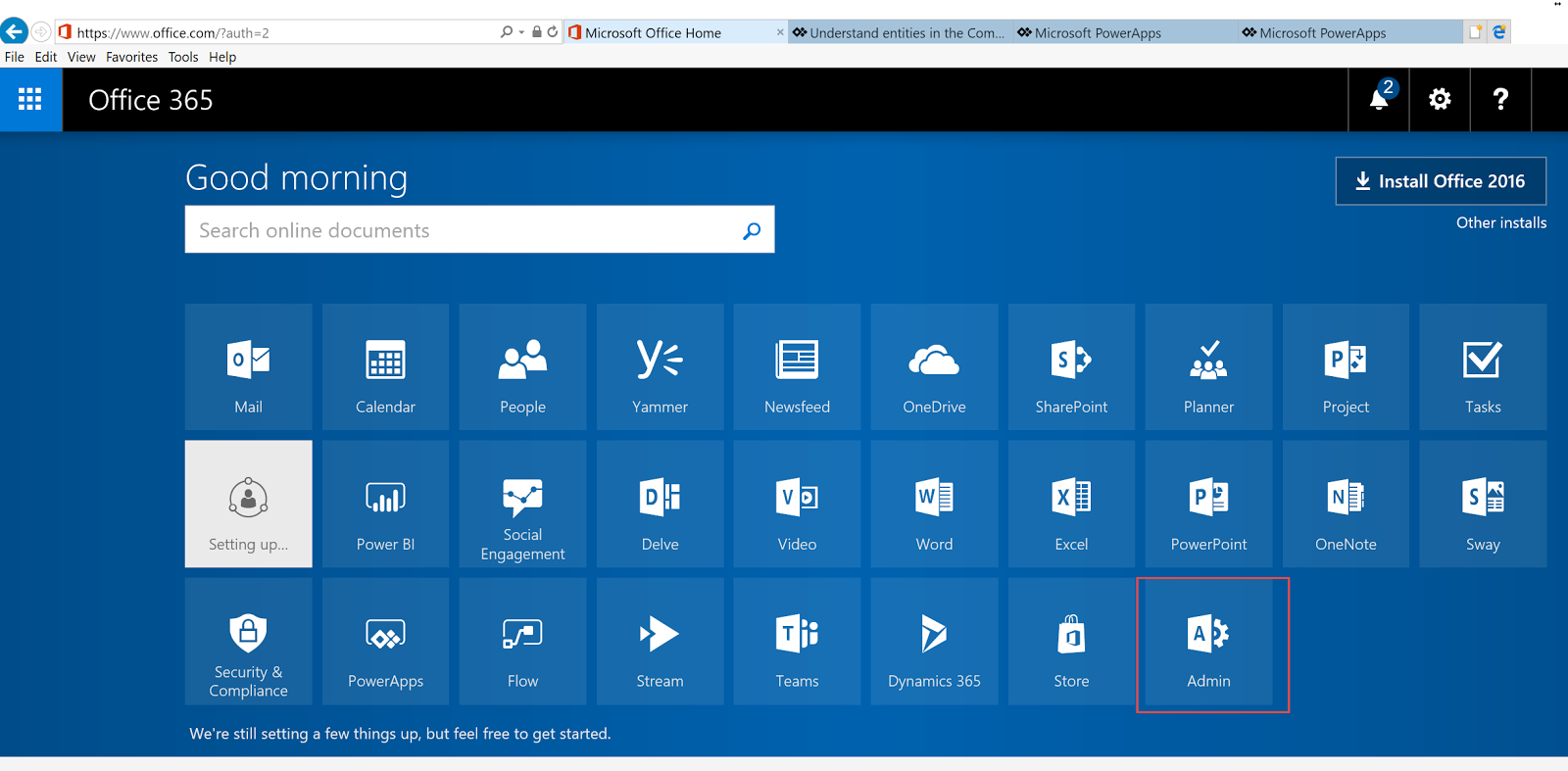Screen dimensions: 1568x771
Task: Open the SharePoint tile
Action: point(1071,366)
